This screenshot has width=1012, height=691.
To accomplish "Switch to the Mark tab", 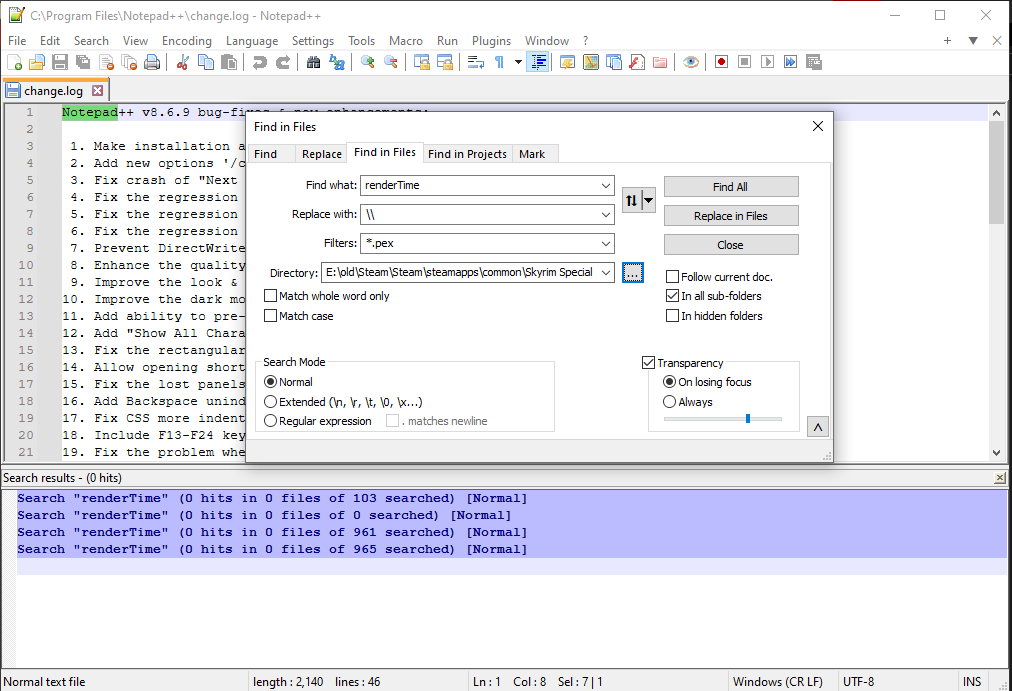I will pyautogui.click(x=532, y=154).
